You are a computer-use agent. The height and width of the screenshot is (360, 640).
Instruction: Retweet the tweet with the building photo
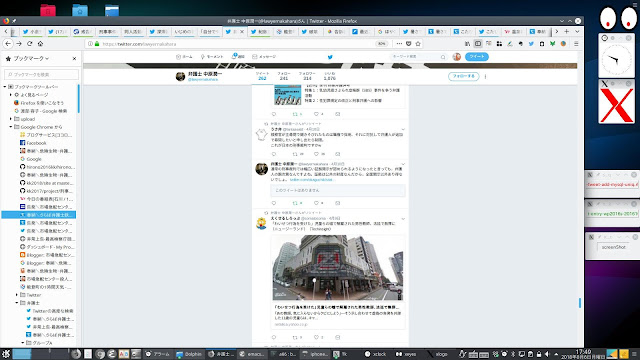[295, 338]
